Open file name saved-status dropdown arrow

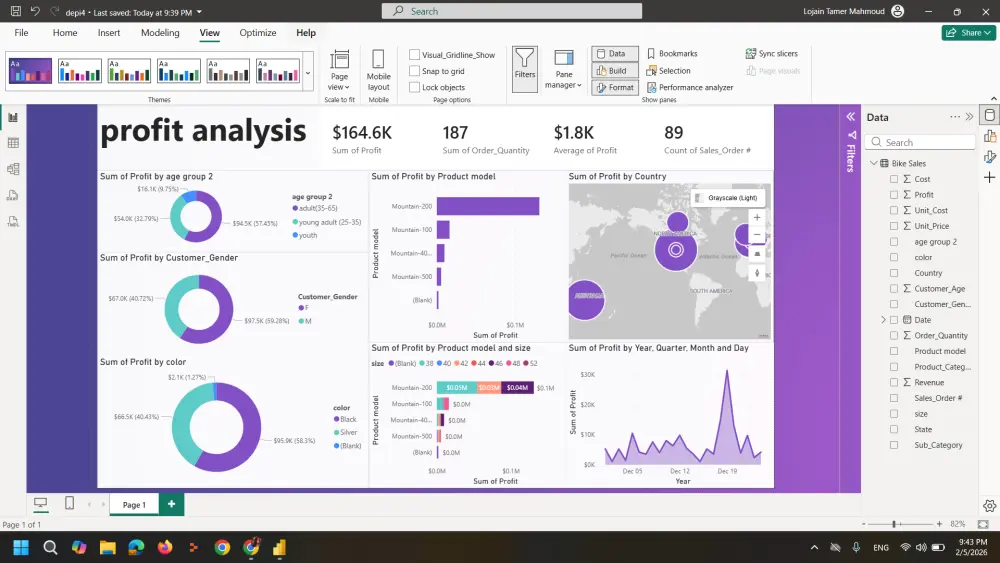pos(199,12)
